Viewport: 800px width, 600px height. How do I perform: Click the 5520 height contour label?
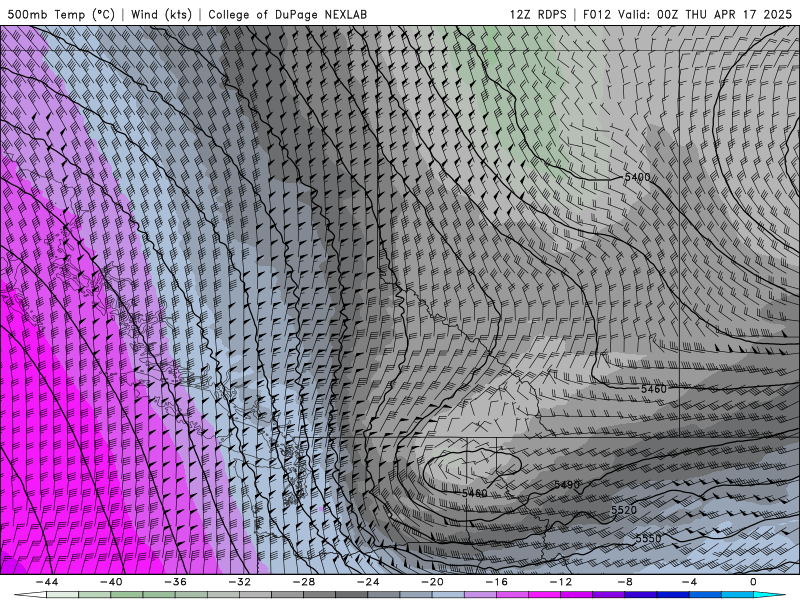(624, 510)
